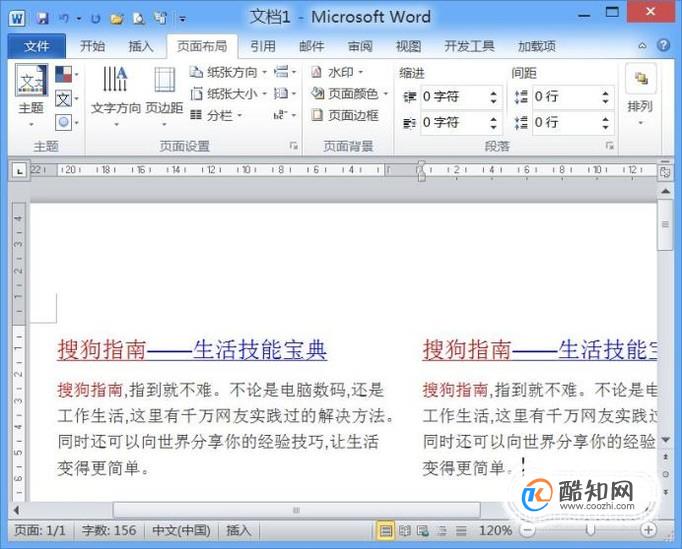Select Print Layout view button
Viewport: 682px width, 549px height.
tap(385, 530)
